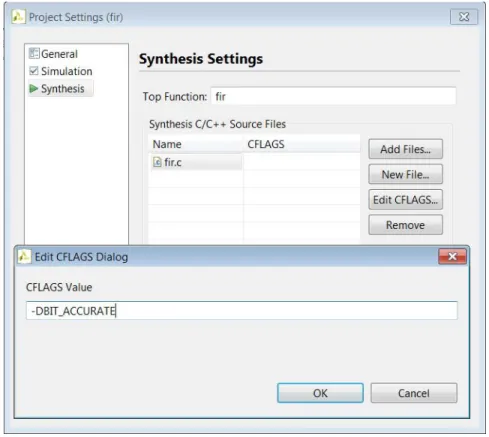The image size is (489, 437).
Task: Click into the CFLAGS Value text field
Action: [x=242, y=311]
